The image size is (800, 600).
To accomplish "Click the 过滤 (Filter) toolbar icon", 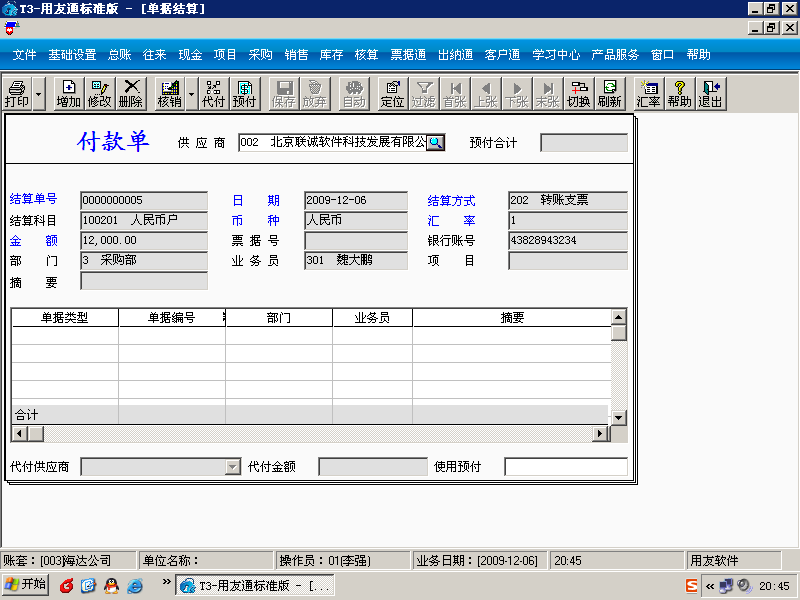I will [x=423, y=94].
